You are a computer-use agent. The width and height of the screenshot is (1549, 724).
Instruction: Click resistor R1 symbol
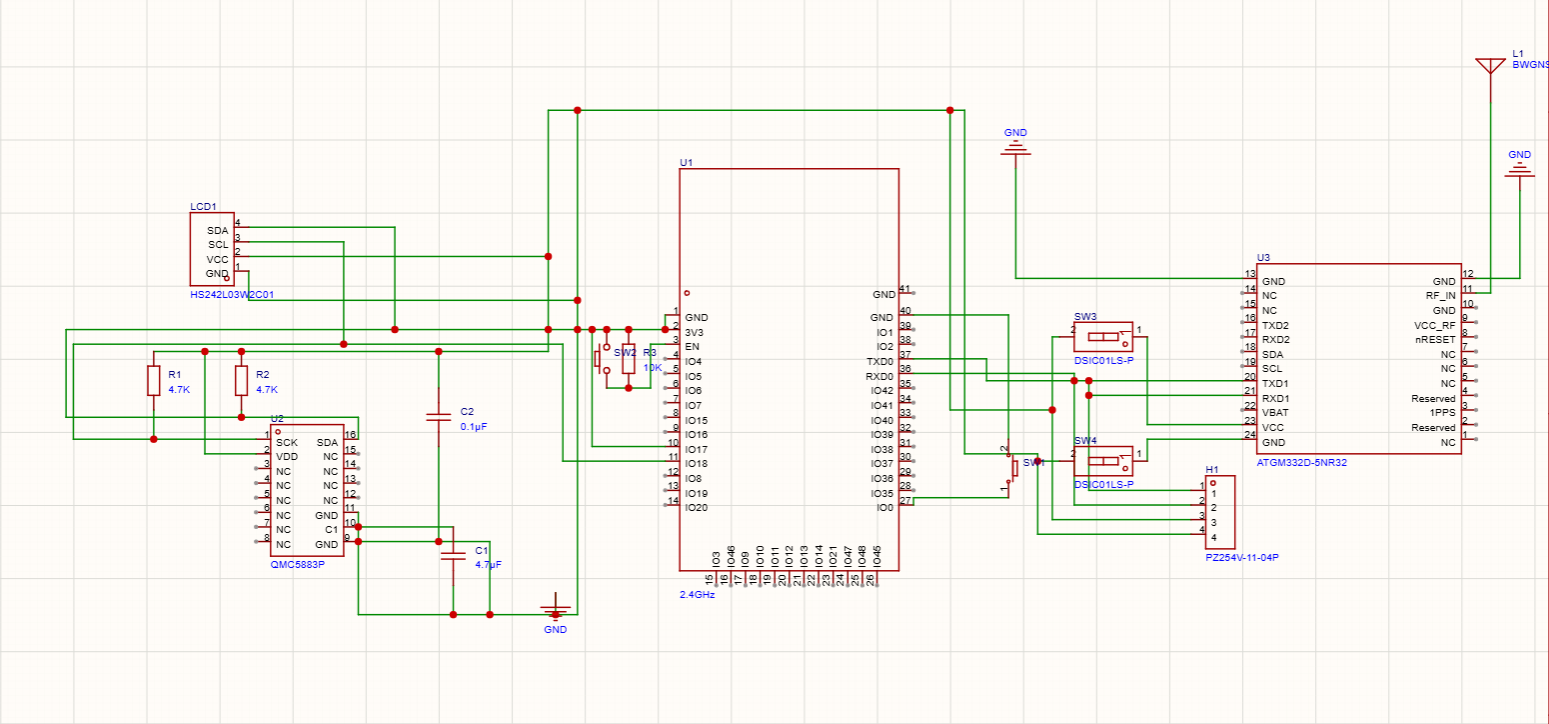coord(153,381)
